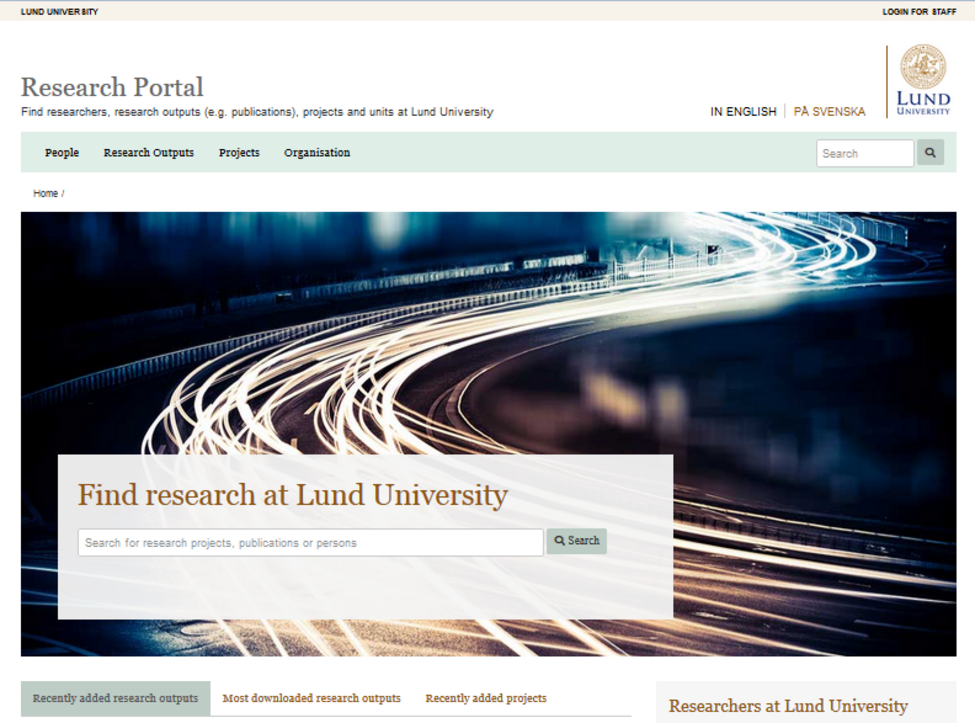Image resolution: width=975 pixels, height=723 pixels.
Task: Click the hero Search button
Action: (x=576, y=541)
